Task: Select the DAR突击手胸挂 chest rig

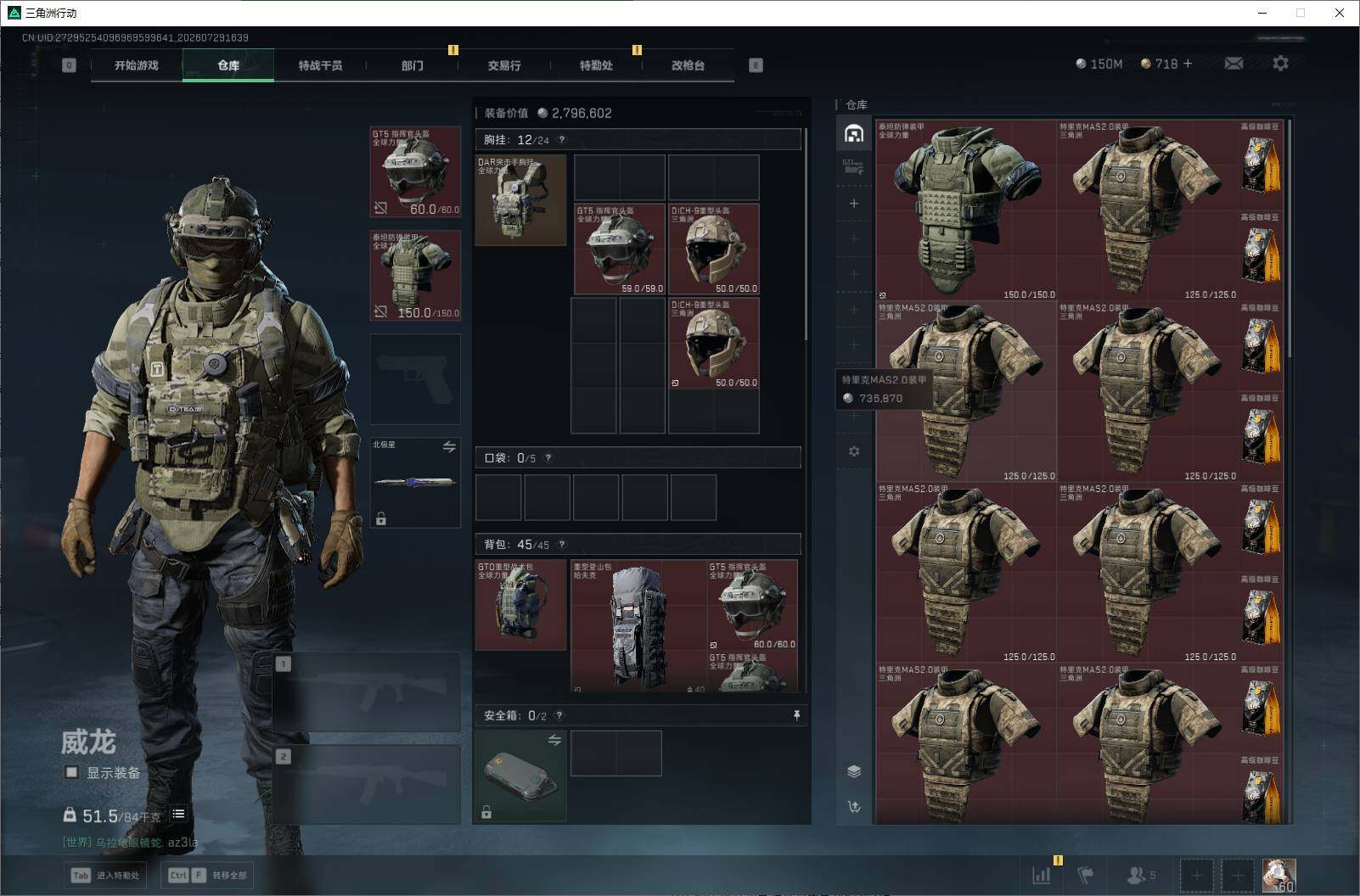Action: tap(520, 200)
